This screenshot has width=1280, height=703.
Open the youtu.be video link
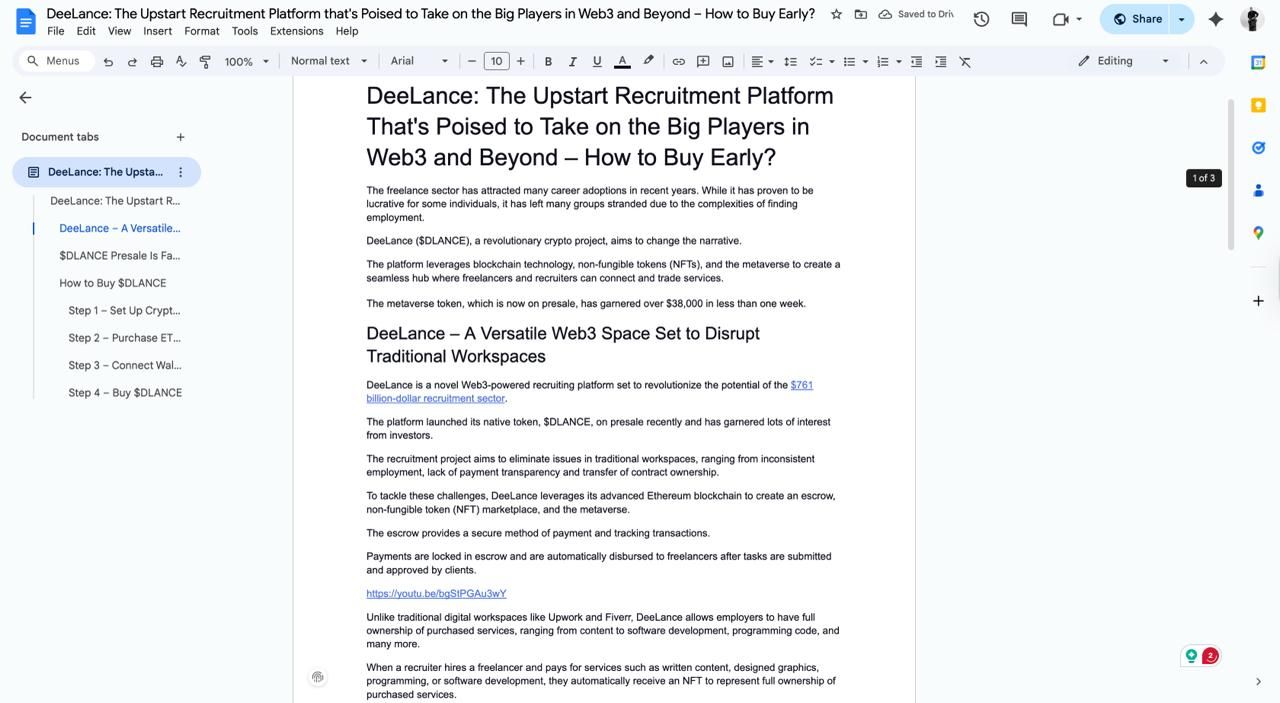[x=436, y=594]
